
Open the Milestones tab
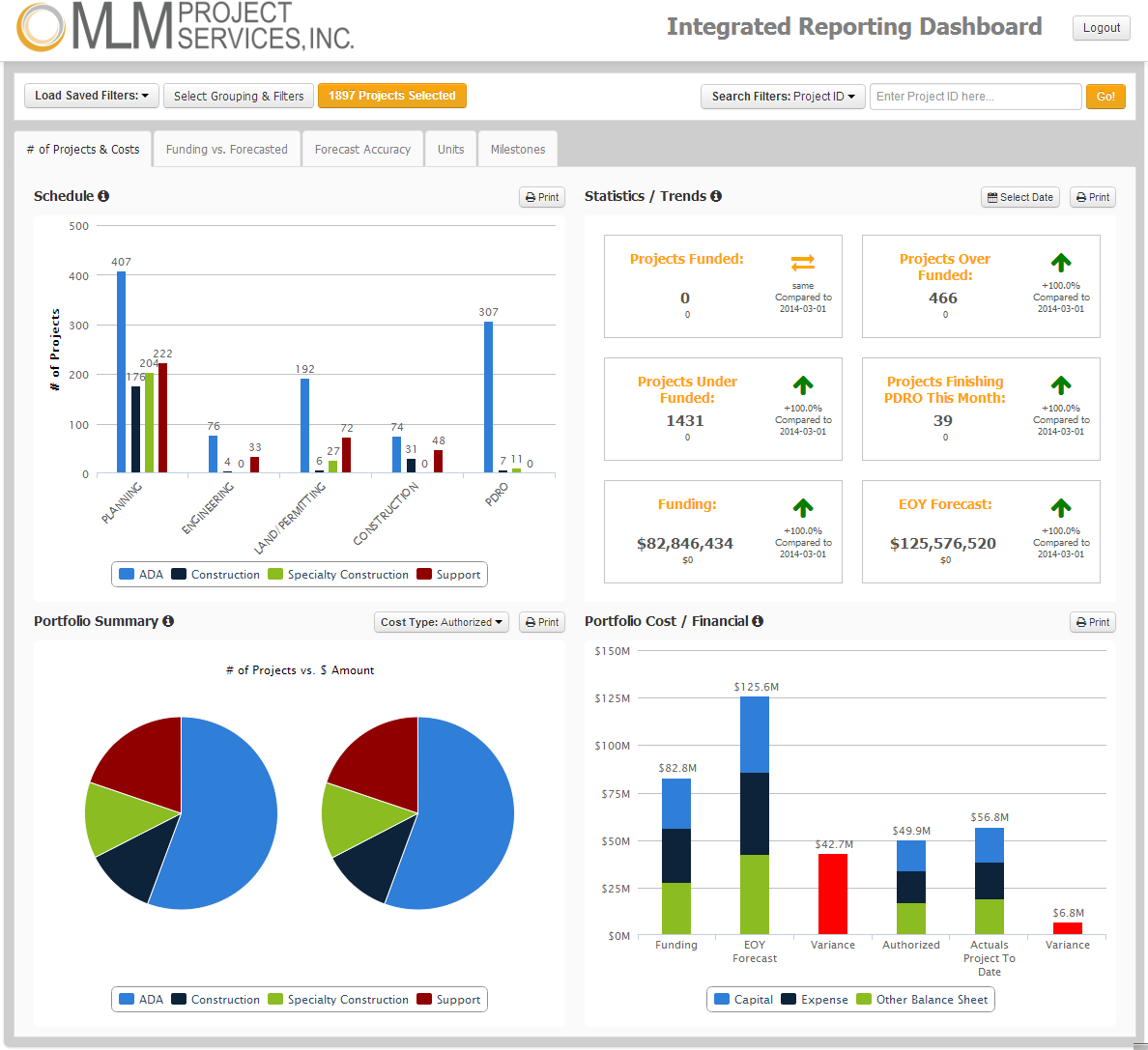518,149
